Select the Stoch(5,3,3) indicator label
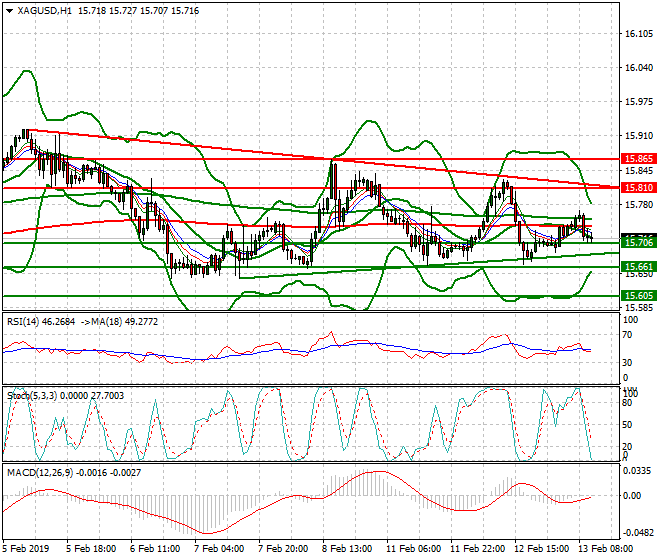The width and height of the screenshot is (660, 560). (32, 396)
